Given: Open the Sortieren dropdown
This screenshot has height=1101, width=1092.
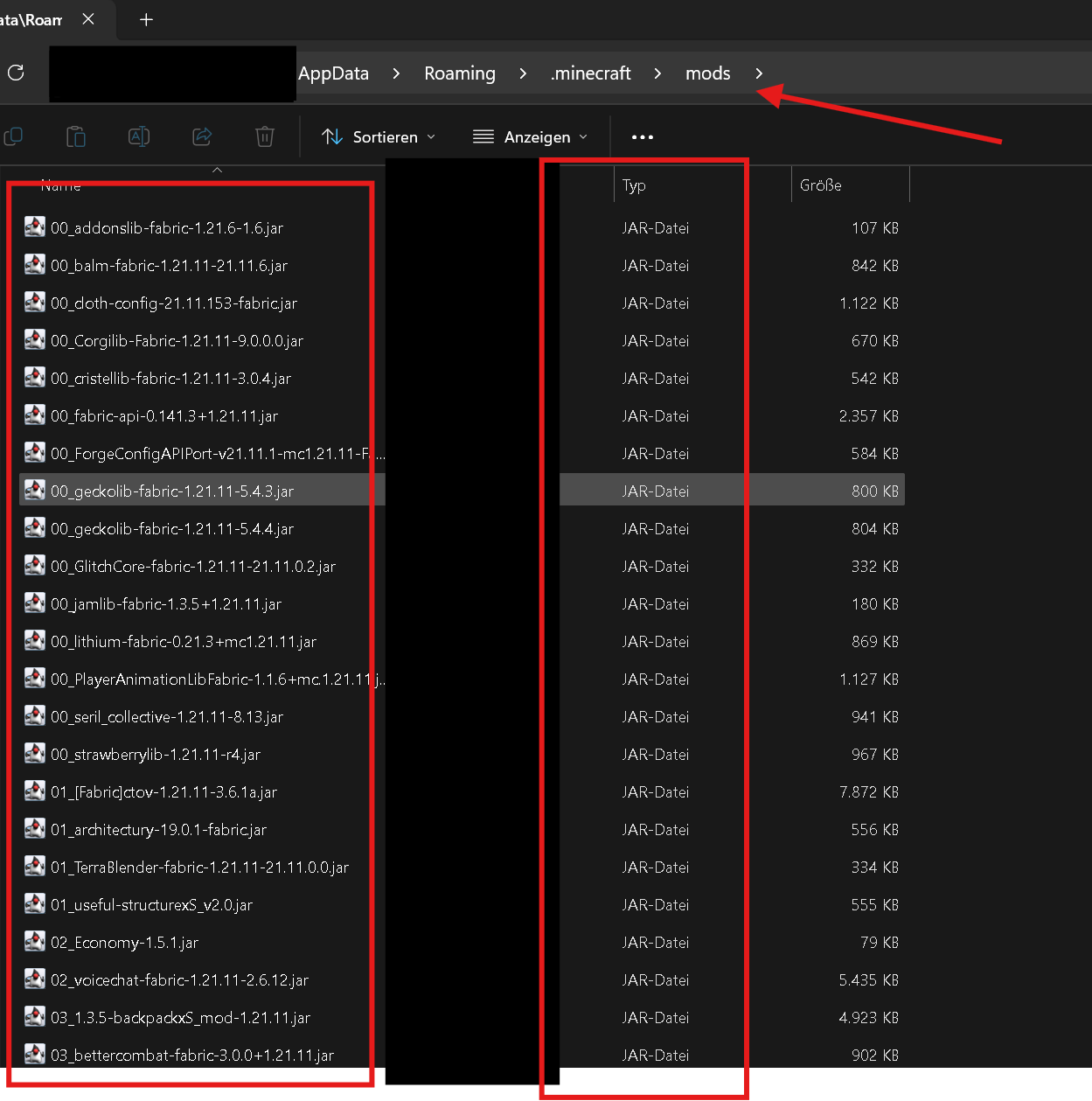Looking at the screenshot, I should (379, 137).
